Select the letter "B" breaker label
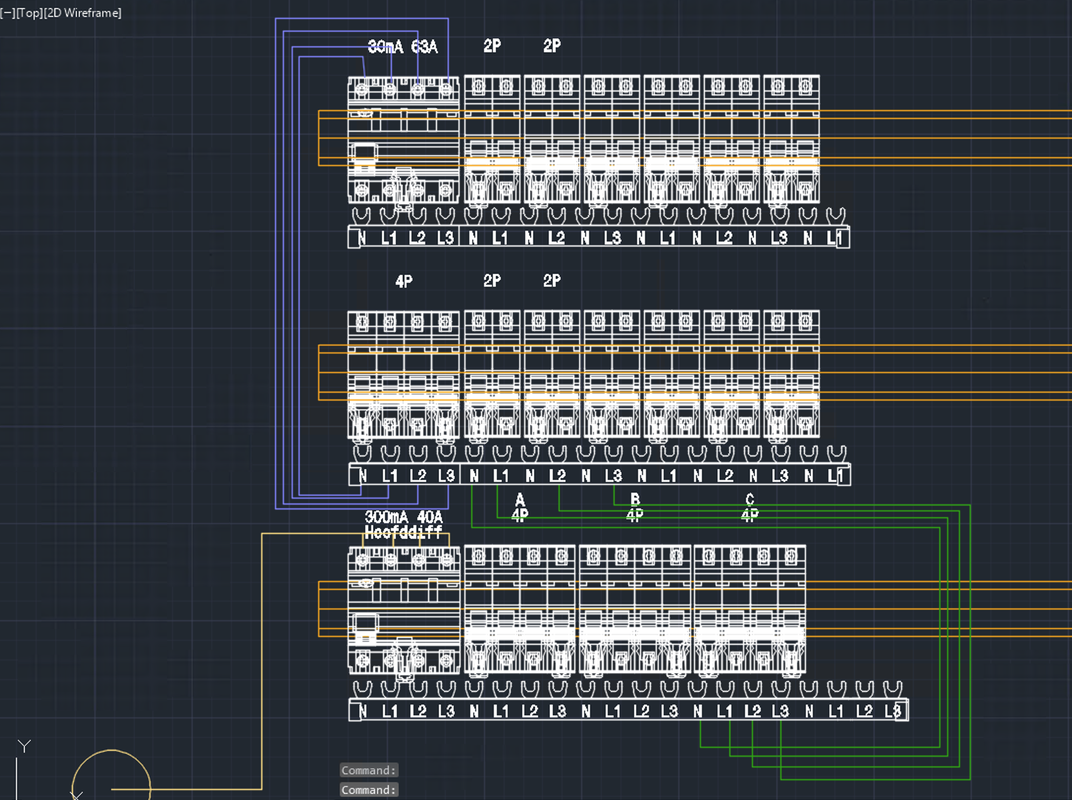Image resolution: width=1072 pixels, height=800 pixels. coord(634,500)
